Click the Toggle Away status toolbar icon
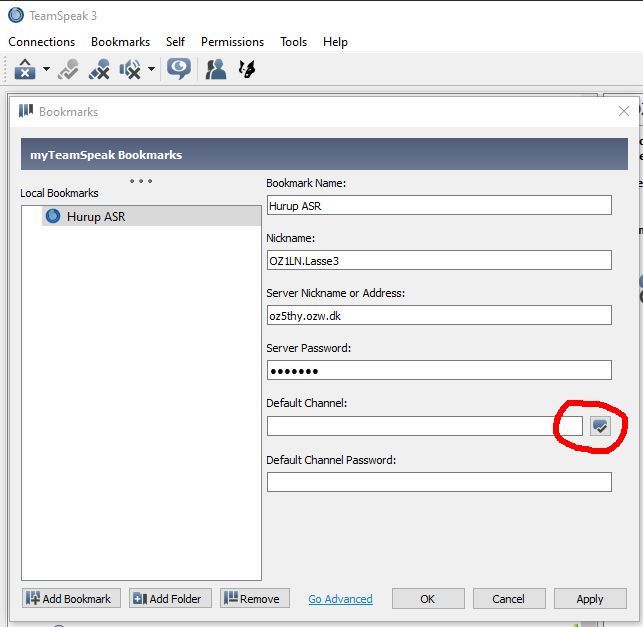The height and width of the screenshot is (627, 643). (68, 69)
